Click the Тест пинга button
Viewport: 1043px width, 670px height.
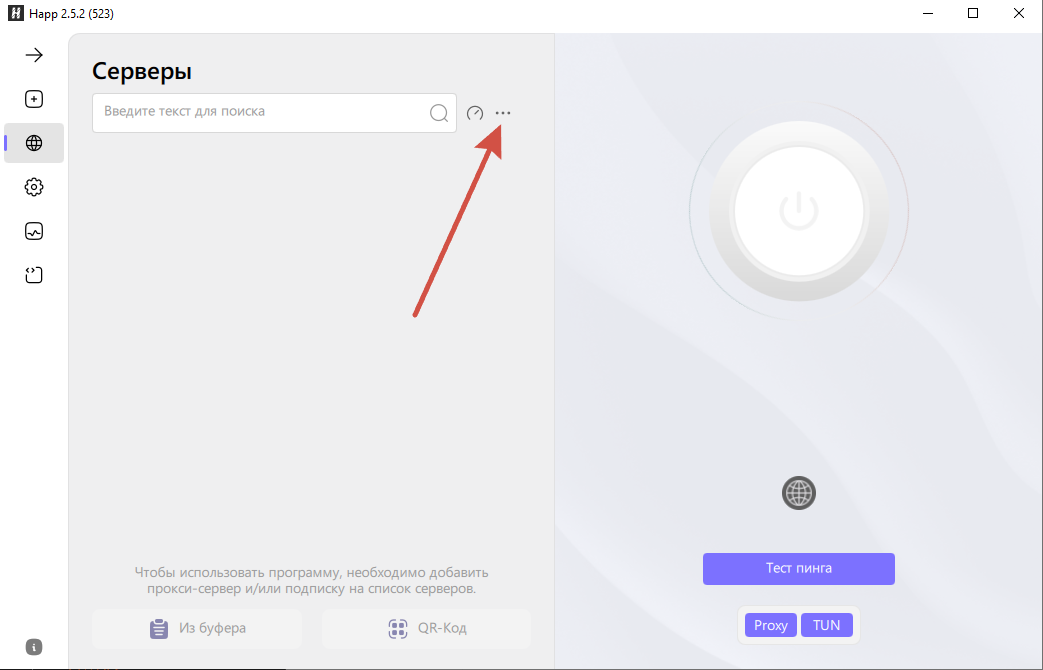pyautogui.click(x=799, y=569)
